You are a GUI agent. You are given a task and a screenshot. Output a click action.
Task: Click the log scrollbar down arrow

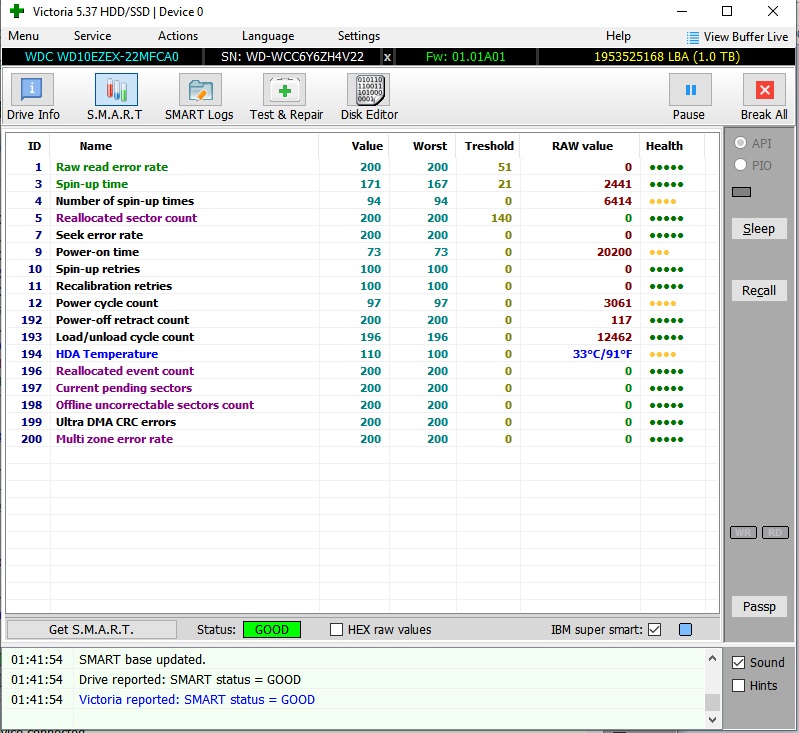click(x=712, y=720)
